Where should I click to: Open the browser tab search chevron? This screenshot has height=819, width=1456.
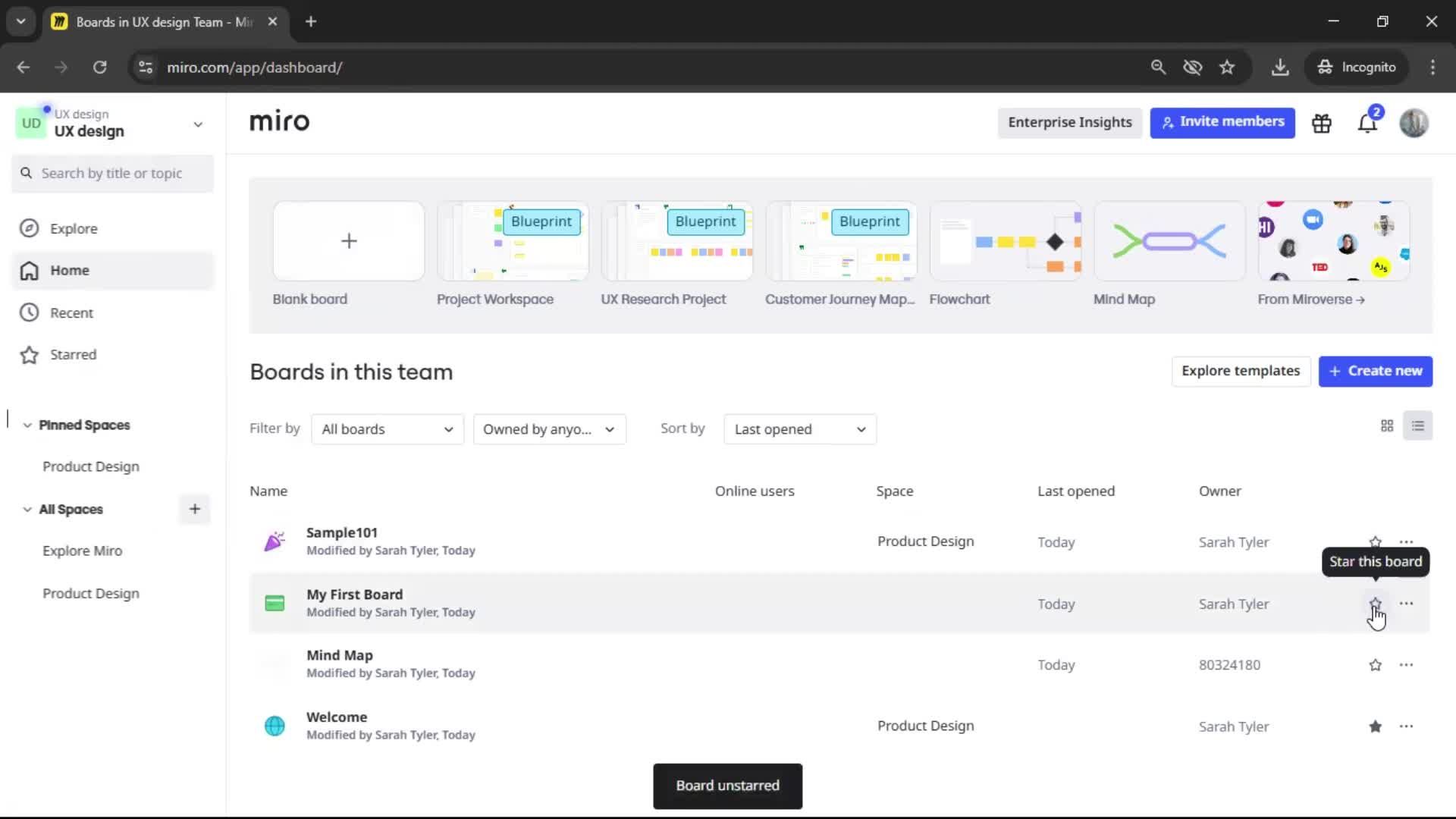[x=21, y=22]
